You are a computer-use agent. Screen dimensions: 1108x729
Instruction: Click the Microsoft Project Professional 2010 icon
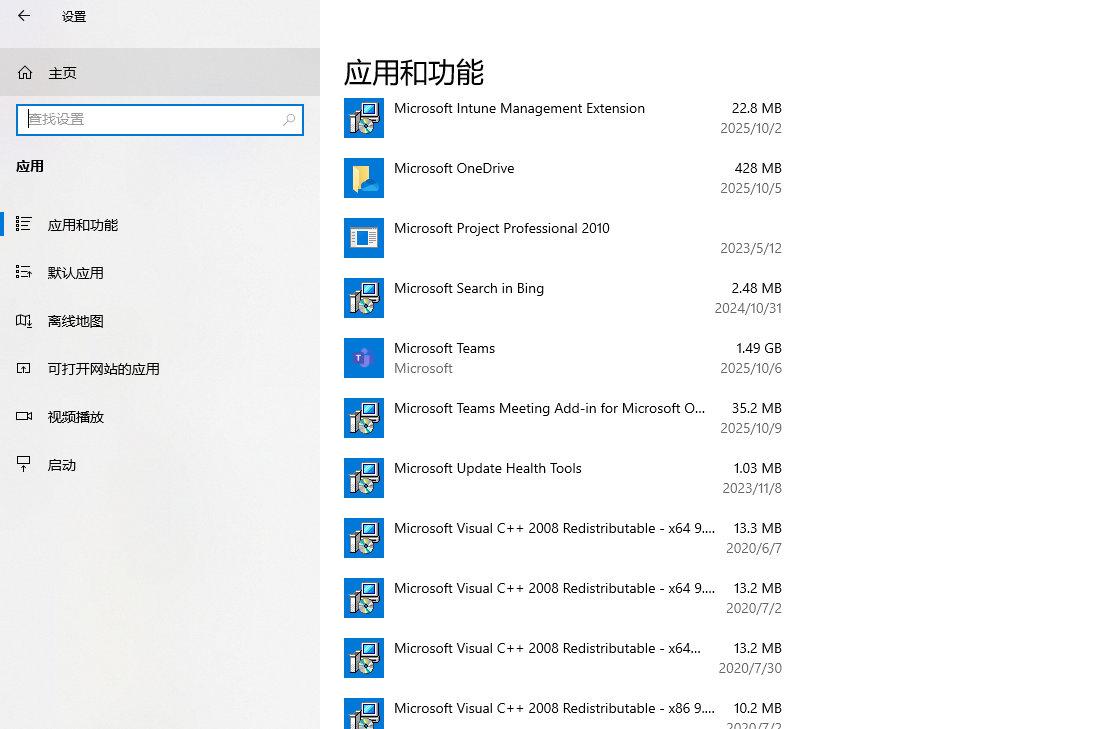pyautogui.click(x=364, y=238)
